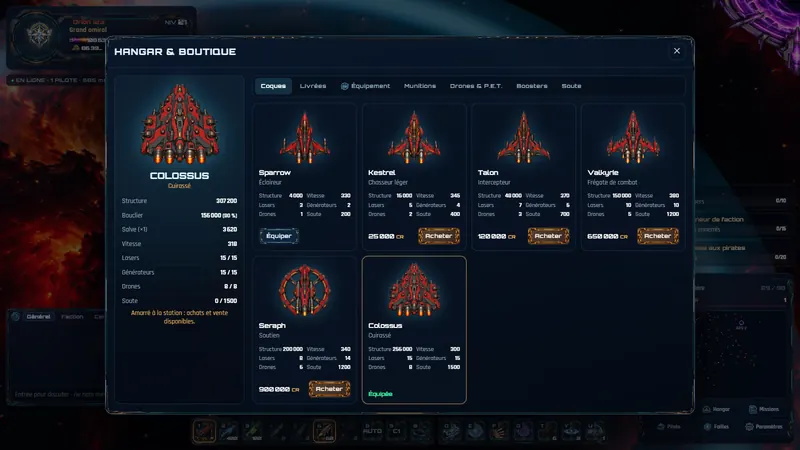Image resolution: width=800 pixels, height=450 pixels.
Task: Click the "25 000 CR" Kestrel price
Action: coord(386,237)
